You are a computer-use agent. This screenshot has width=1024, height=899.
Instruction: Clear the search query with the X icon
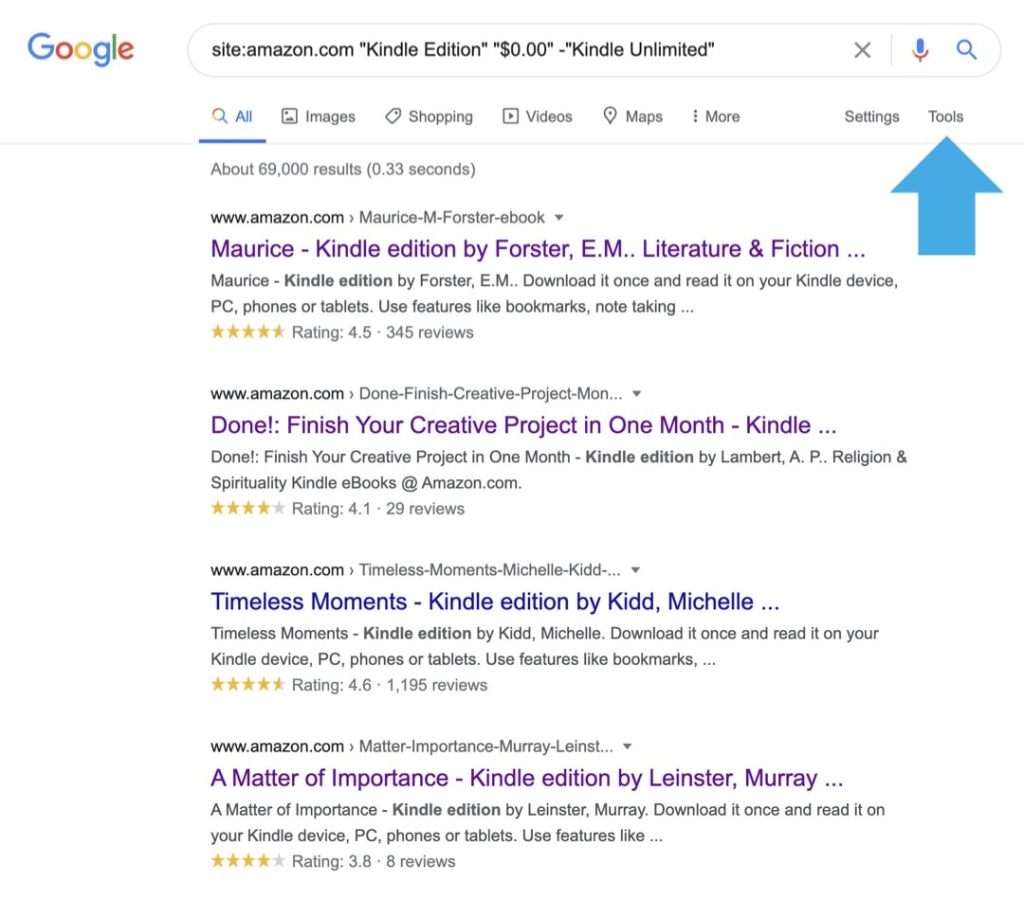tap(862, 49)
